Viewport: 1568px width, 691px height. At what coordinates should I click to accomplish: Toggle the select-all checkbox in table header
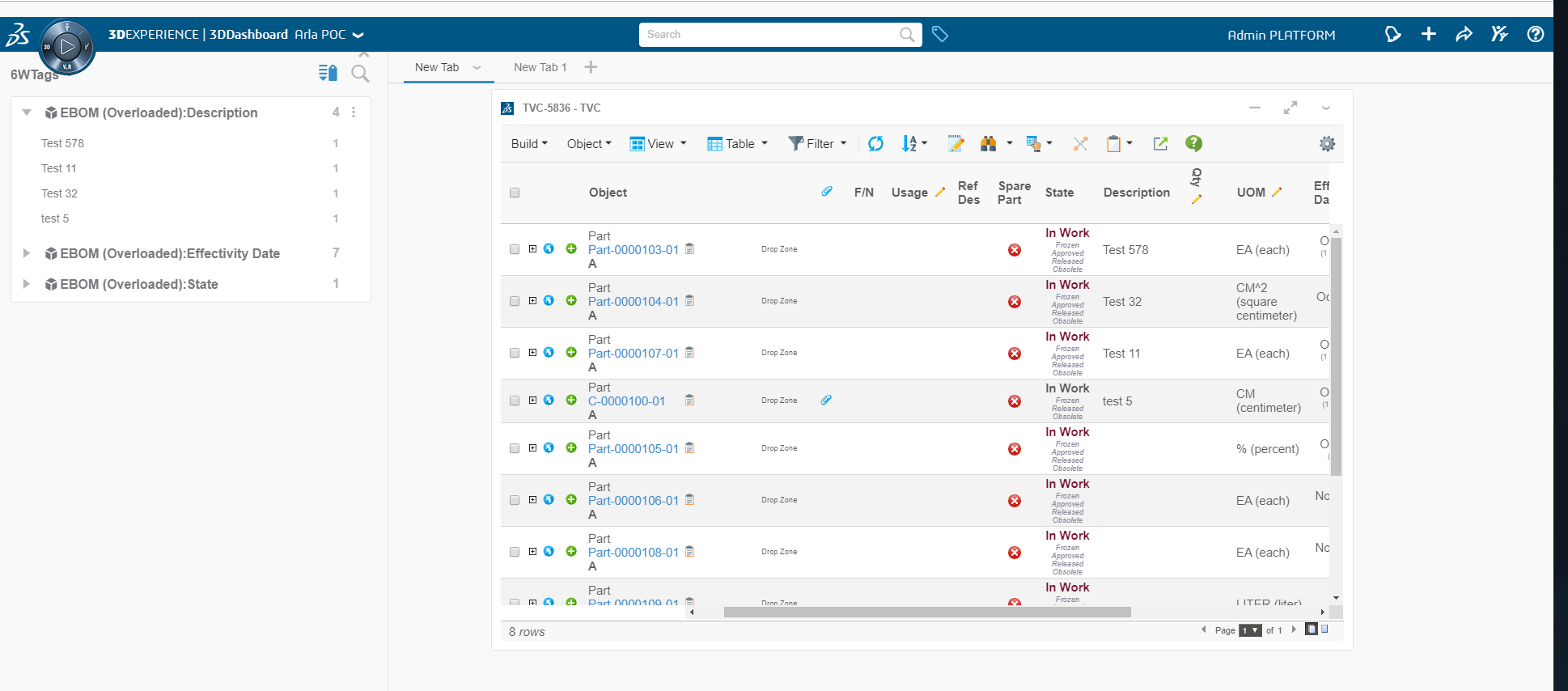pyautogui.click(x=515, y=193)
